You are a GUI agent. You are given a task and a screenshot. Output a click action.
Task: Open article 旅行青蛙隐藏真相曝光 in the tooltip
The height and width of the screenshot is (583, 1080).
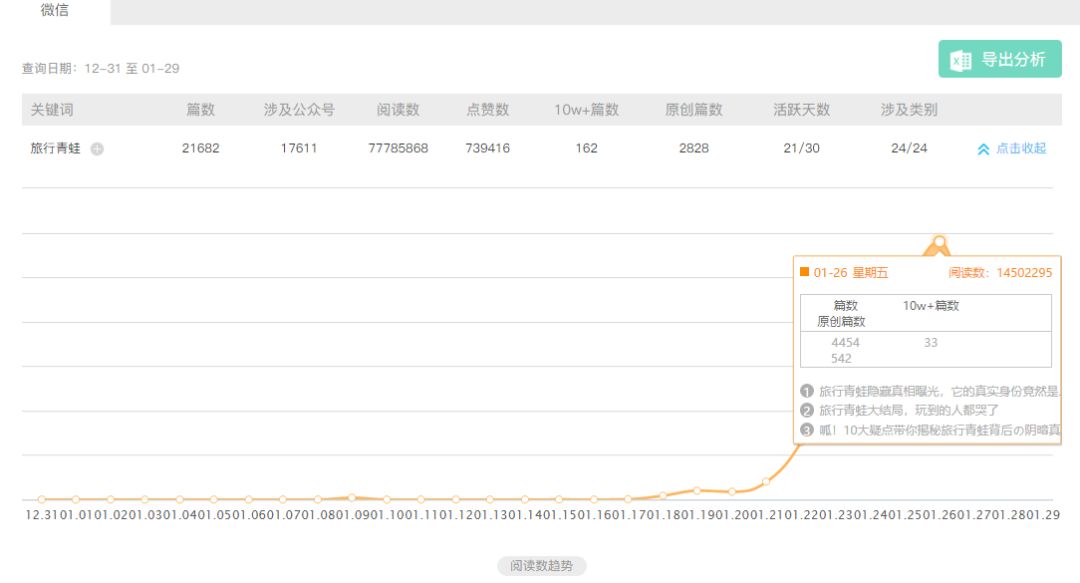pos(937,391)
